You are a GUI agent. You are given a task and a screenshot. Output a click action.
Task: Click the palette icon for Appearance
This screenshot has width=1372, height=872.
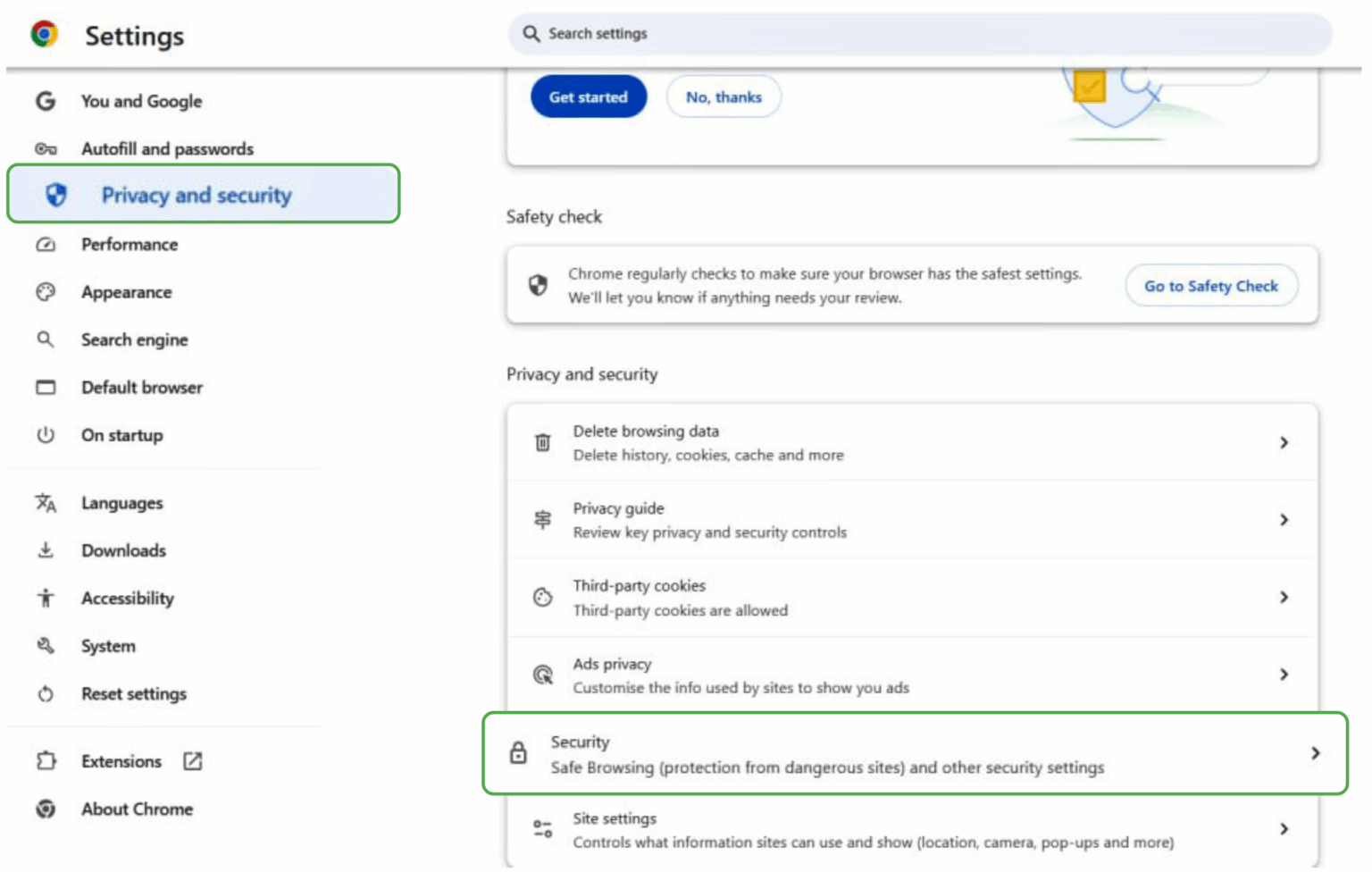pyautogui.click(x=46, y=292)
